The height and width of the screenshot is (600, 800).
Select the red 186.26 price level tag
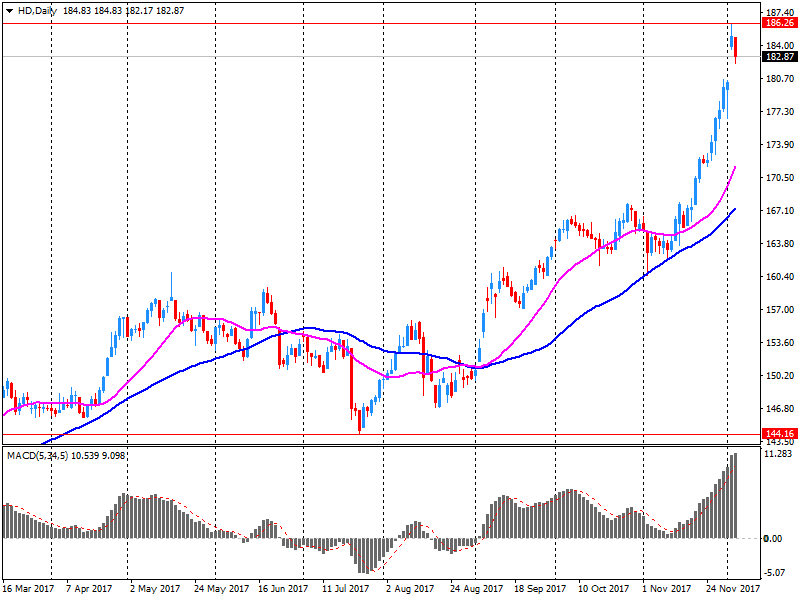click(778, 22)
